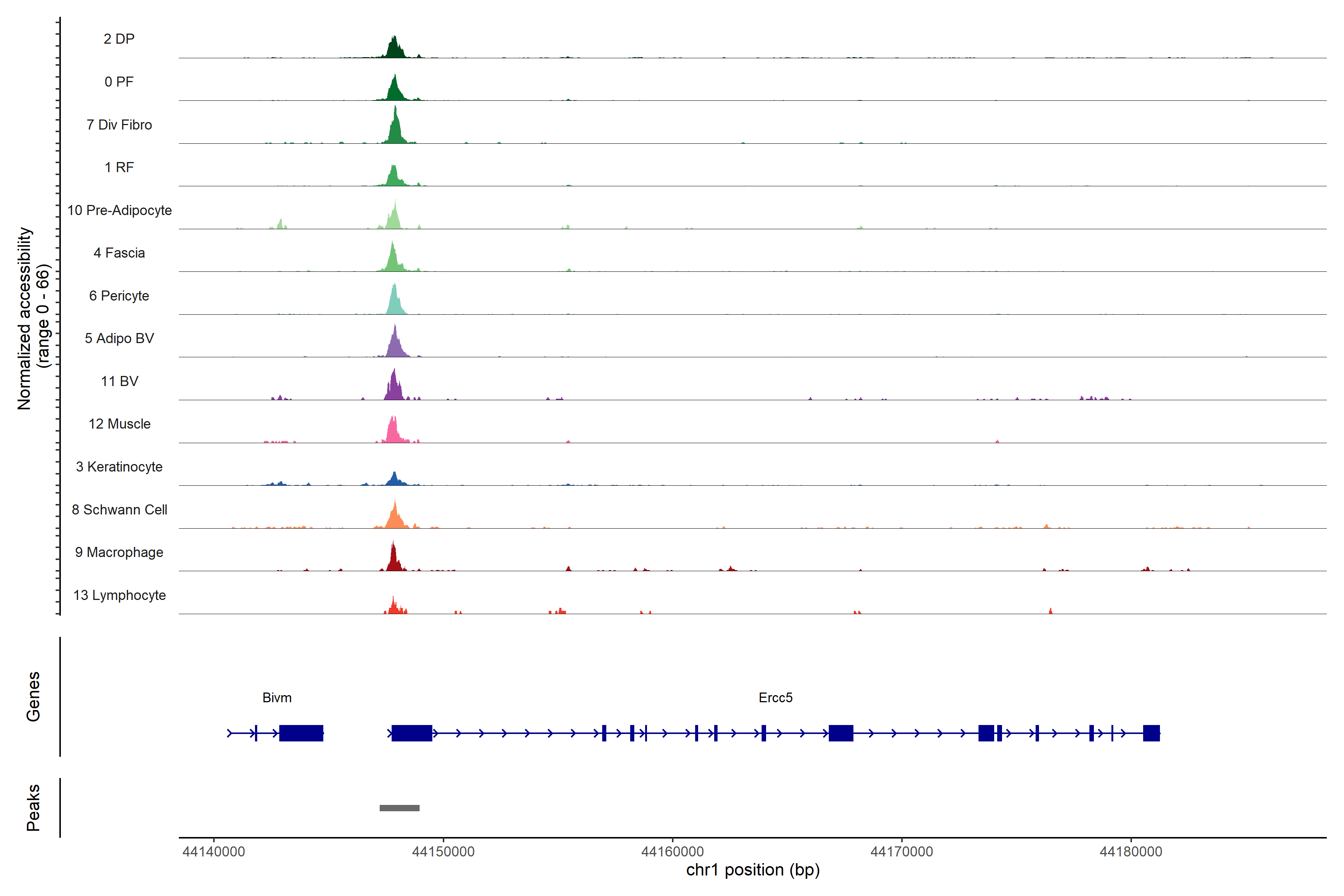Click the 44180000 axis tick label
The width and height of the screenshot is (1344, 896).
[1131, 852]
